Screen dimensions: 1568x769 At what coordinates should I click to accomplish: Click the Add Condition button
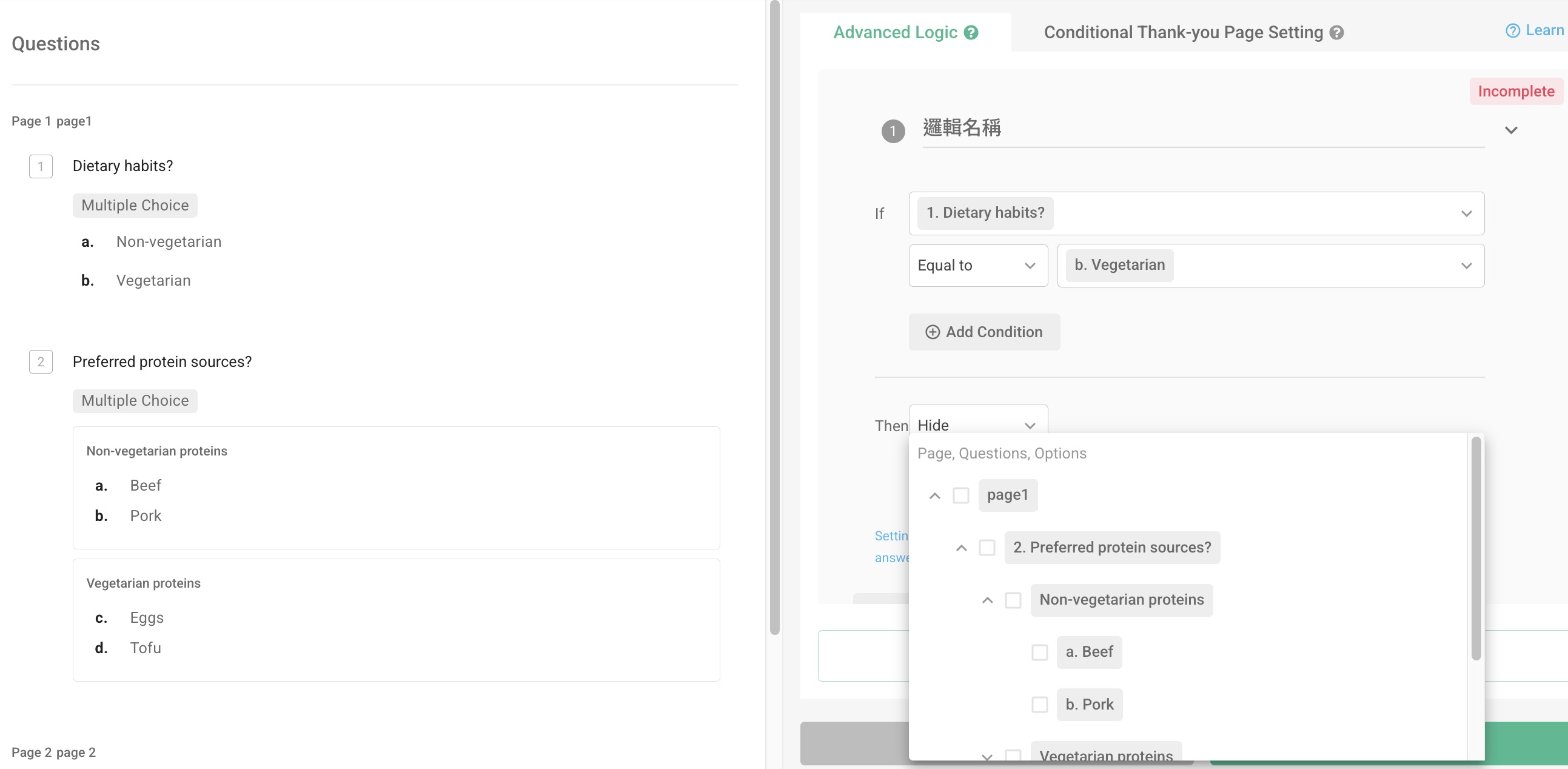click(x=984, y=332)
